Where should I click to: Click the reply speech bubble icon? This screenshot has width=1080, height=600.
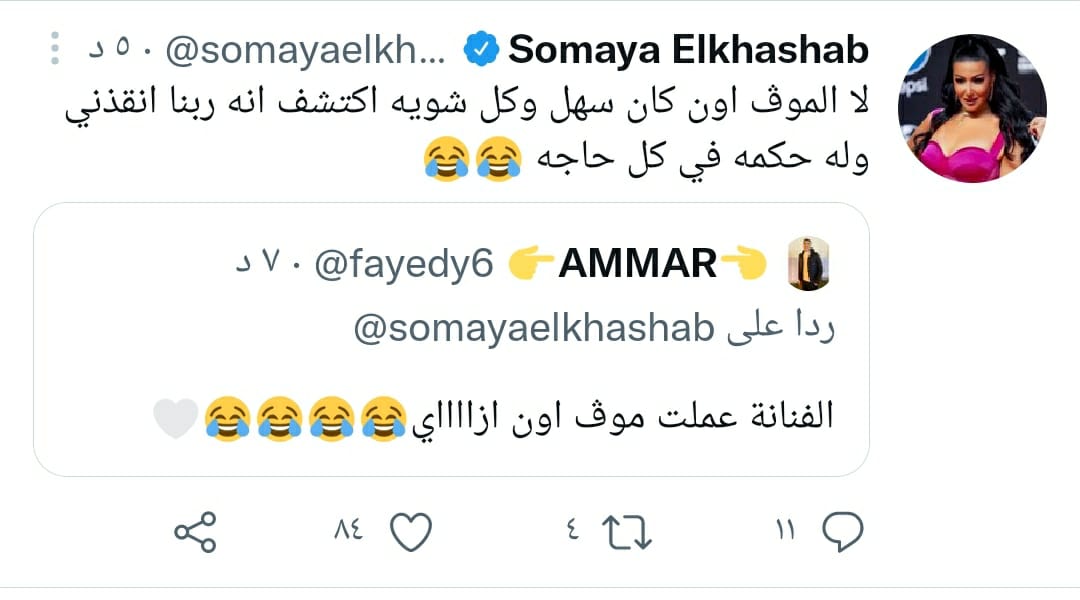pyautogui.click(x=841, y=531)
